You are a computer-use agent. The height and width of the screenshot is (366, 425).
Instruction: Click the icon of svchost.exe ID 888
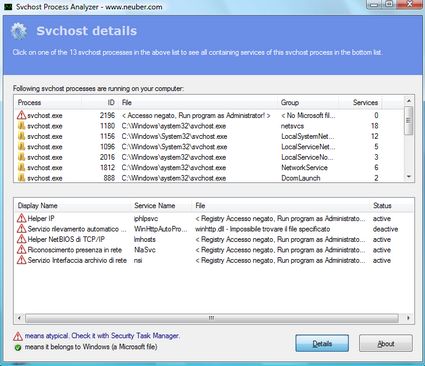[x=21, y=178]
